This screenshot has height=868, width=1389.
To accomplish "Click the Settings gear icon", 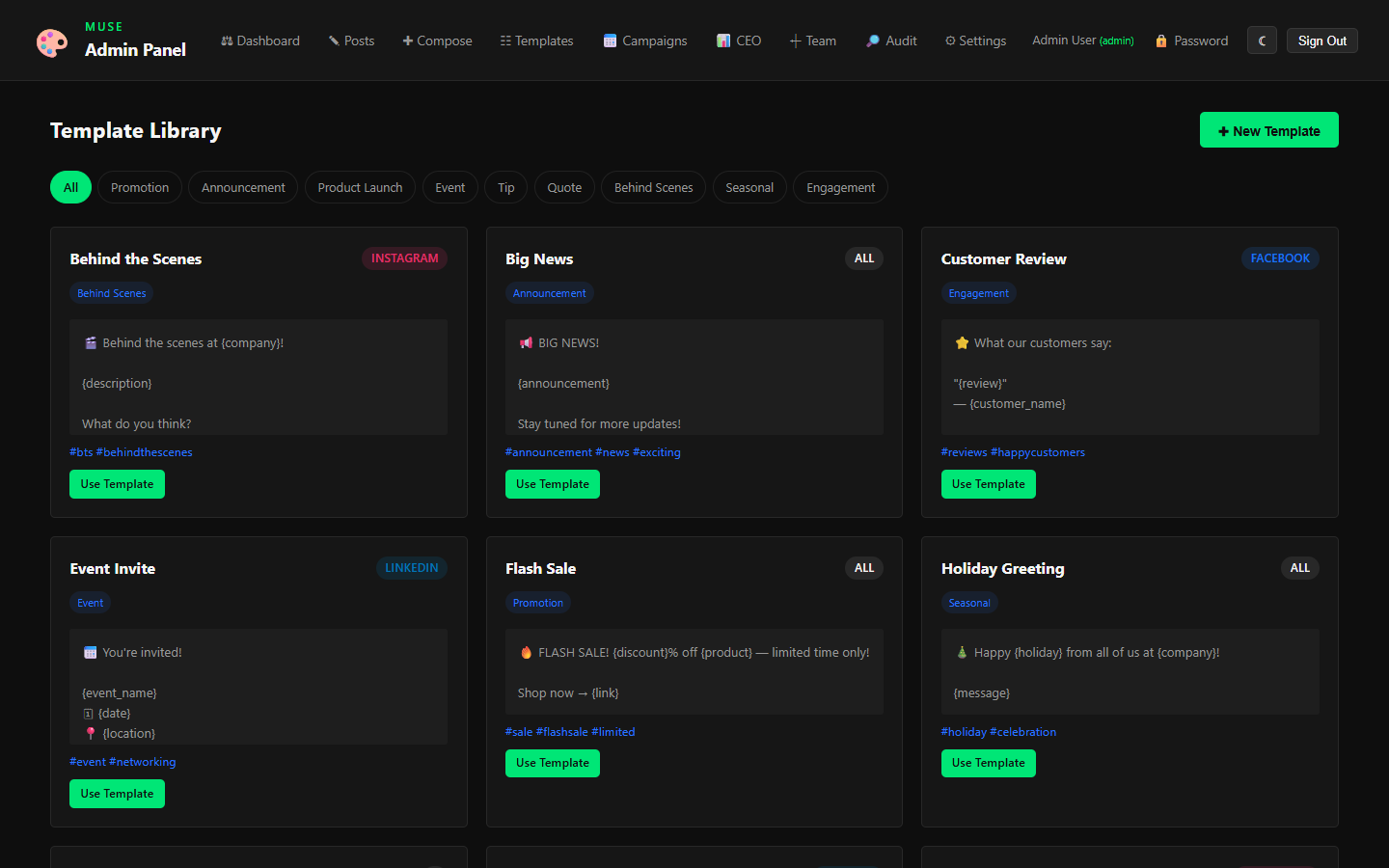I will (x=951, y=41).
